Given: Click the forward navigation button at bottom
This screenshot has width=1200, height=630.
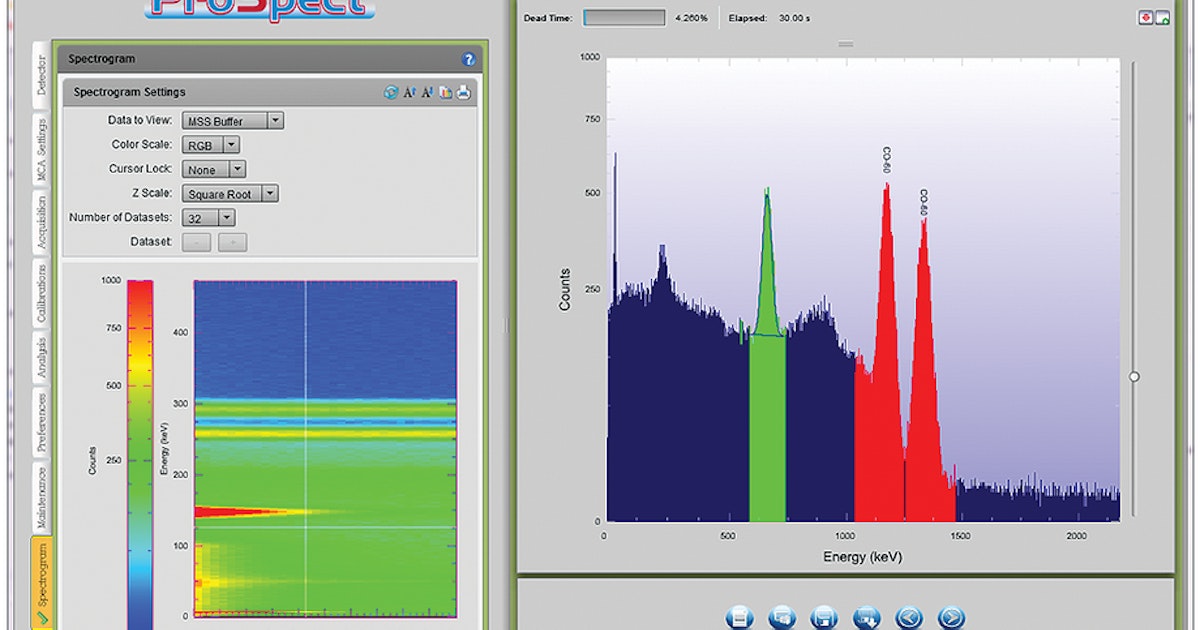Looking at the screenshot, I should (x=950, y=616).
